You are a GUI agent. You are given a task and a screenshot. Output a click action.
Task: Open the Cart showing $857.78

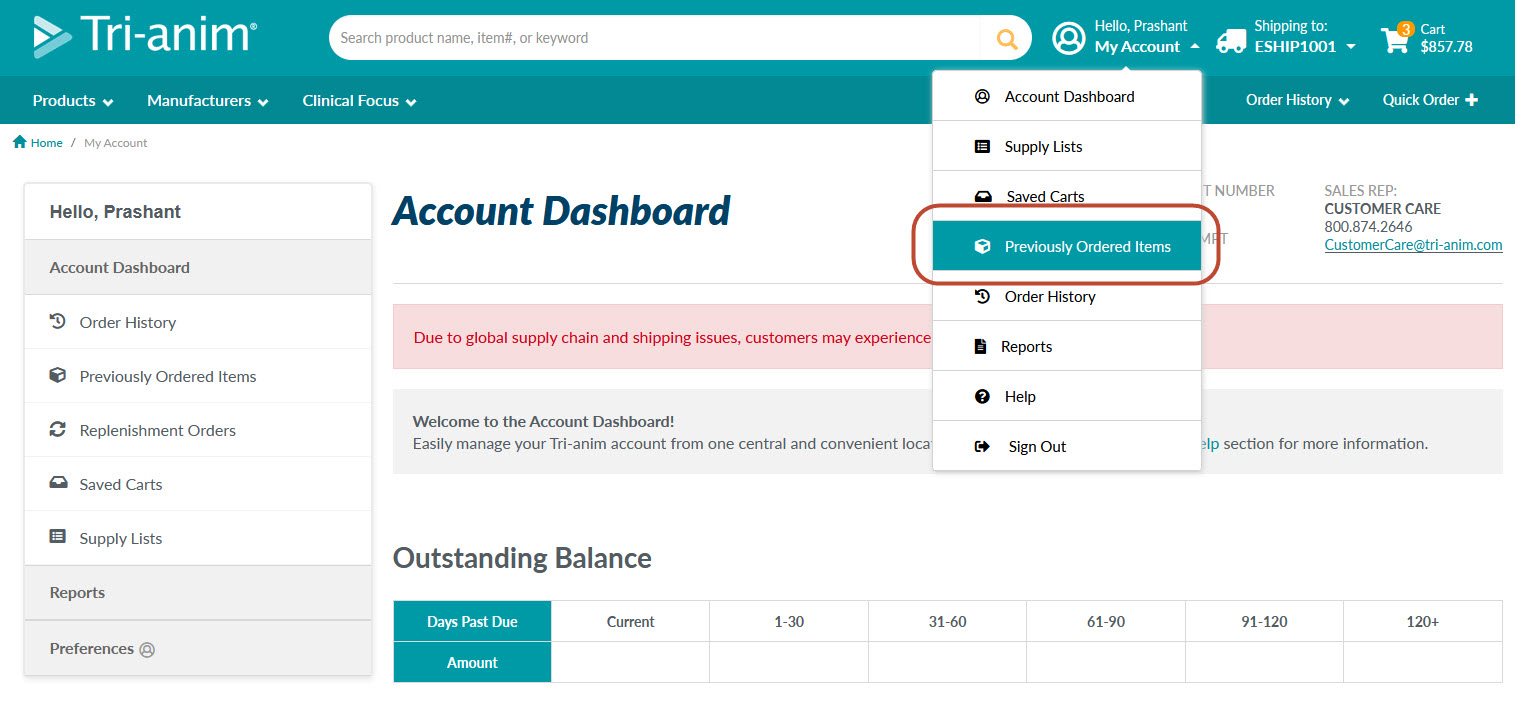click(1427, 40)
